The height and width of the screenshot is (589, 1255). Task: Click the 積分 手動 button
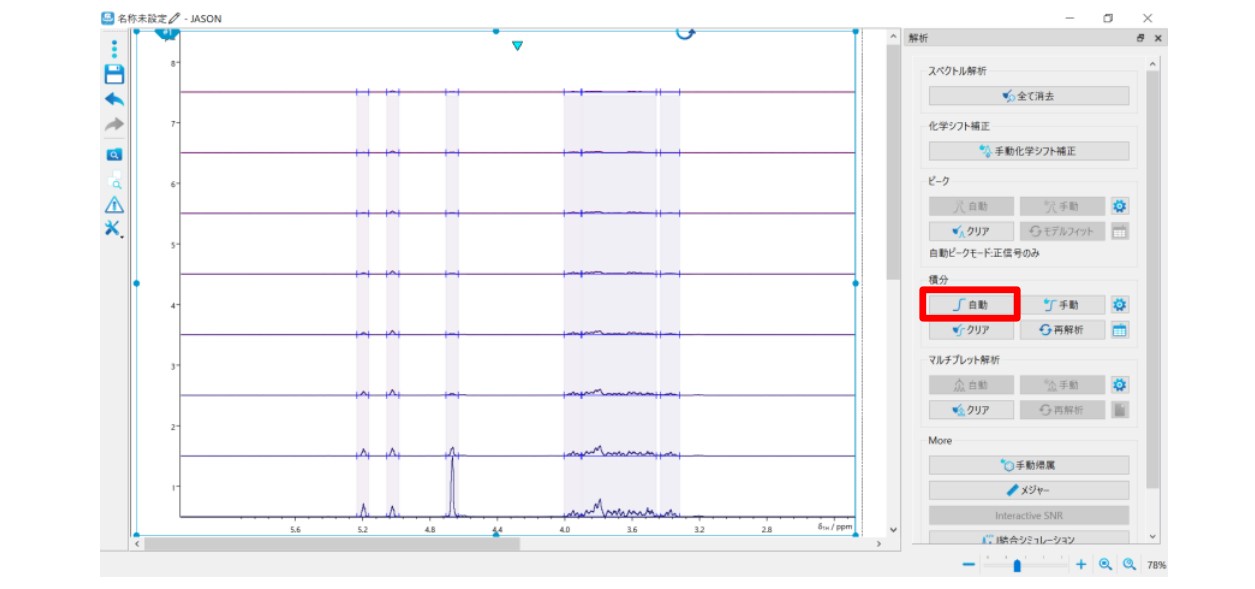click(1061, 305)
